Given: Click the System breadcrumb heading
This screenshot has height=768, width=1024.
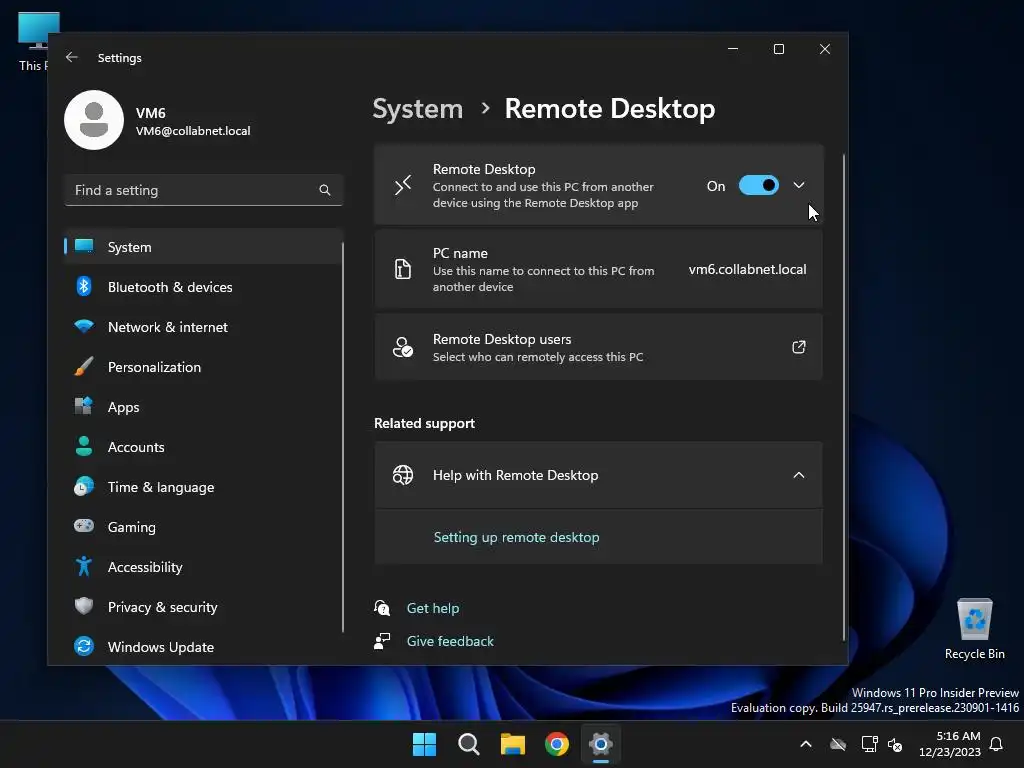Looking at the screenshot, I should (x=417, y=108).
